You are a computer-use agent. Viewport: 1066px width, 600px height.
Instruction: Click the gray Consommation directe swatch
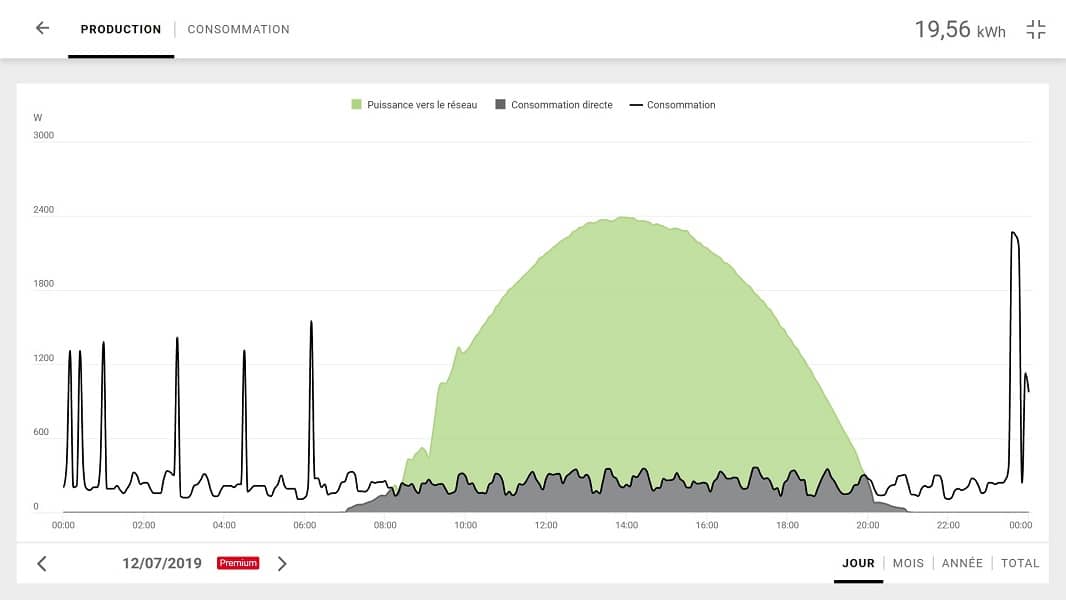[x=500, y=105]
